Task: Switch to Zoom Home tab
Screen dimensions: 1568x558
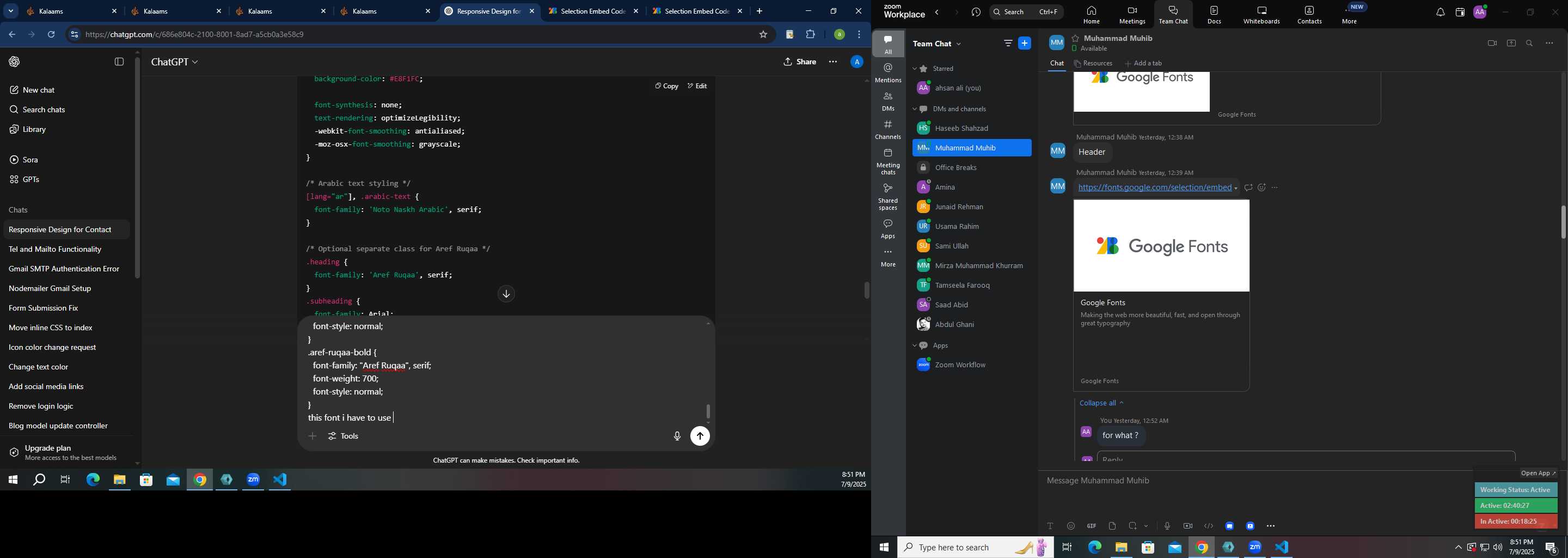Action: click(1092, 15)
